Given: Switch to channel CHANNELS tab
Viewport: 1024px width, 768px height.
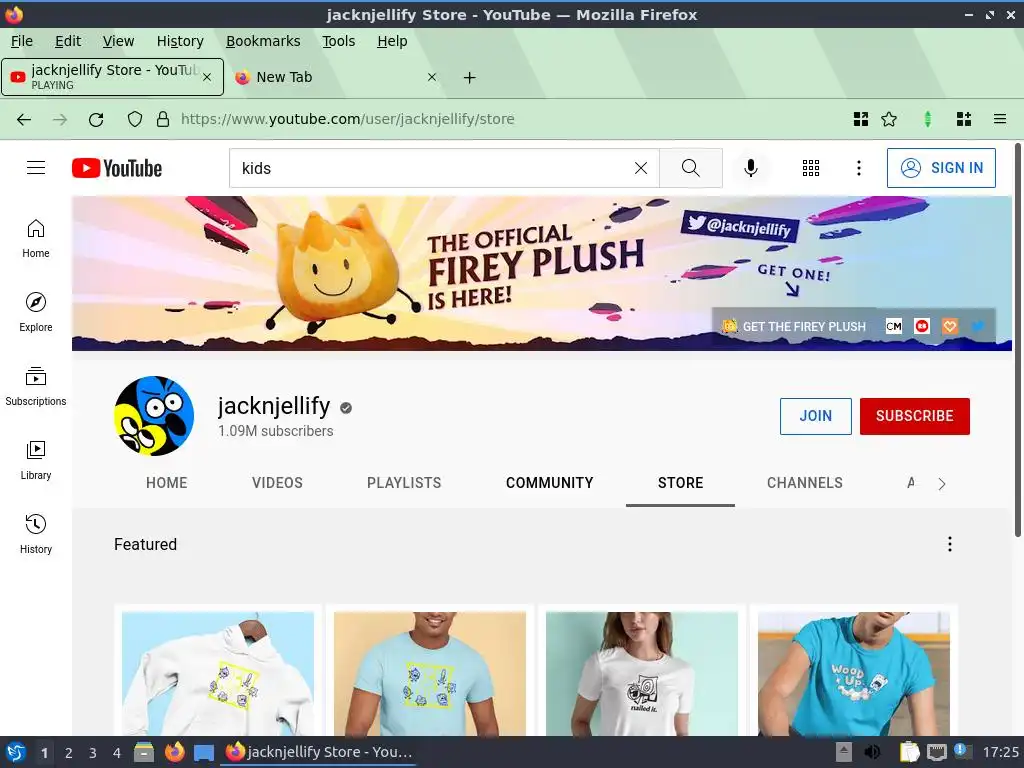Looking at the screenshot, I should [805, 483].
